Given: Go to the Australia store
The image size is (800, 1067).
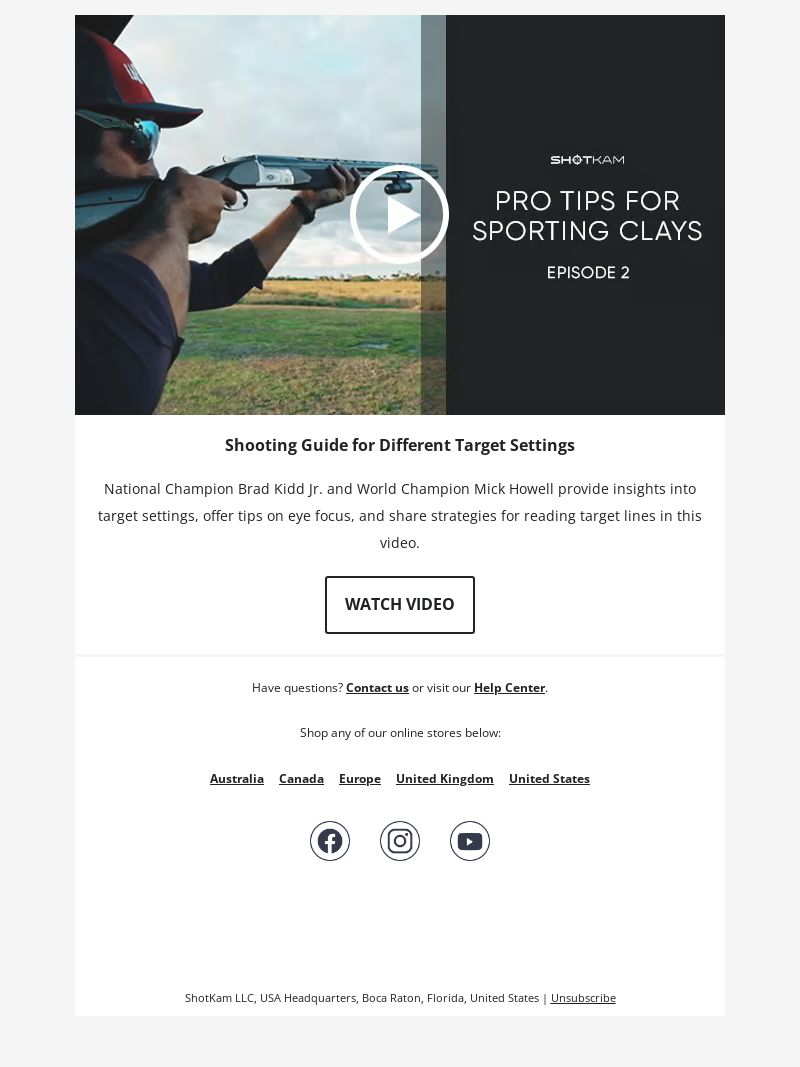Looking at the screenshot, I should click(x=237, y=778).
